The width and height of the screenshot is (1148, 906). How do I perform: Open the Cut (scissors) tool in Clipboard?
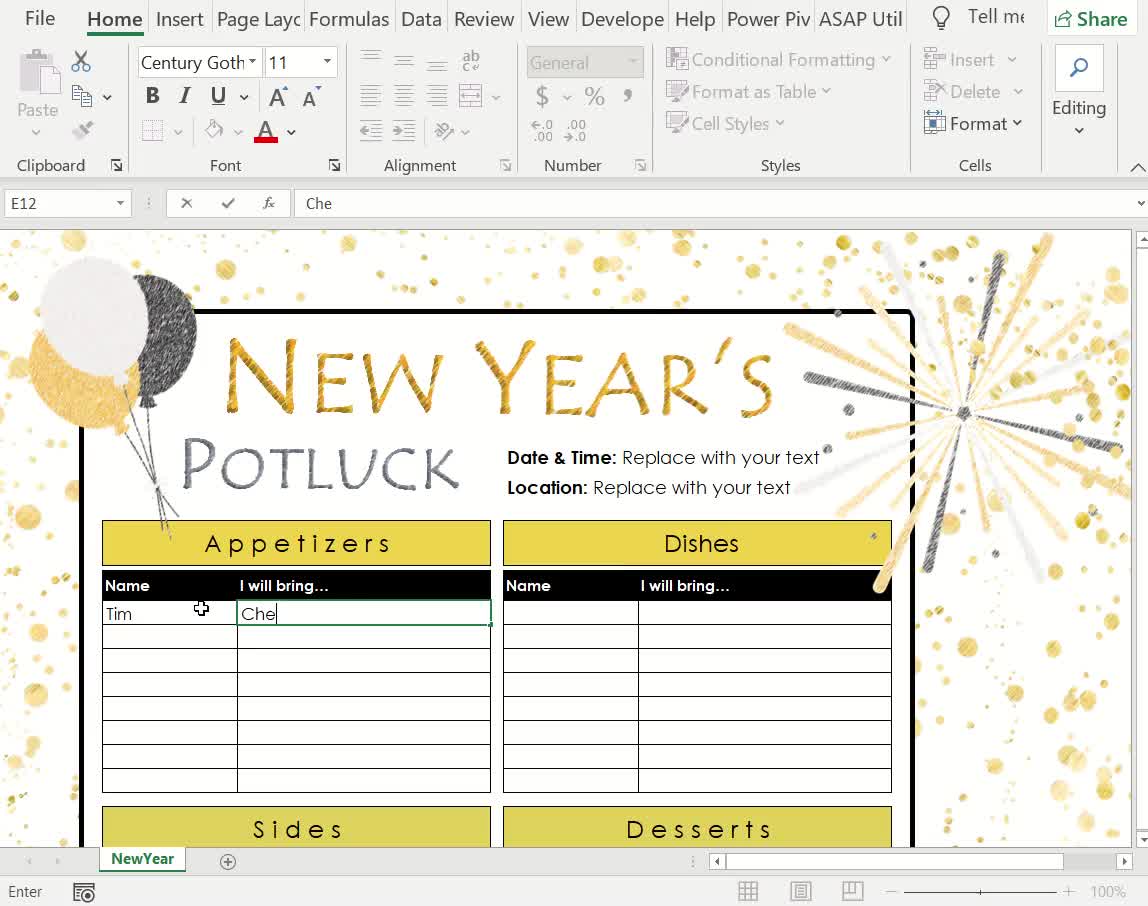tap(82, 62)
